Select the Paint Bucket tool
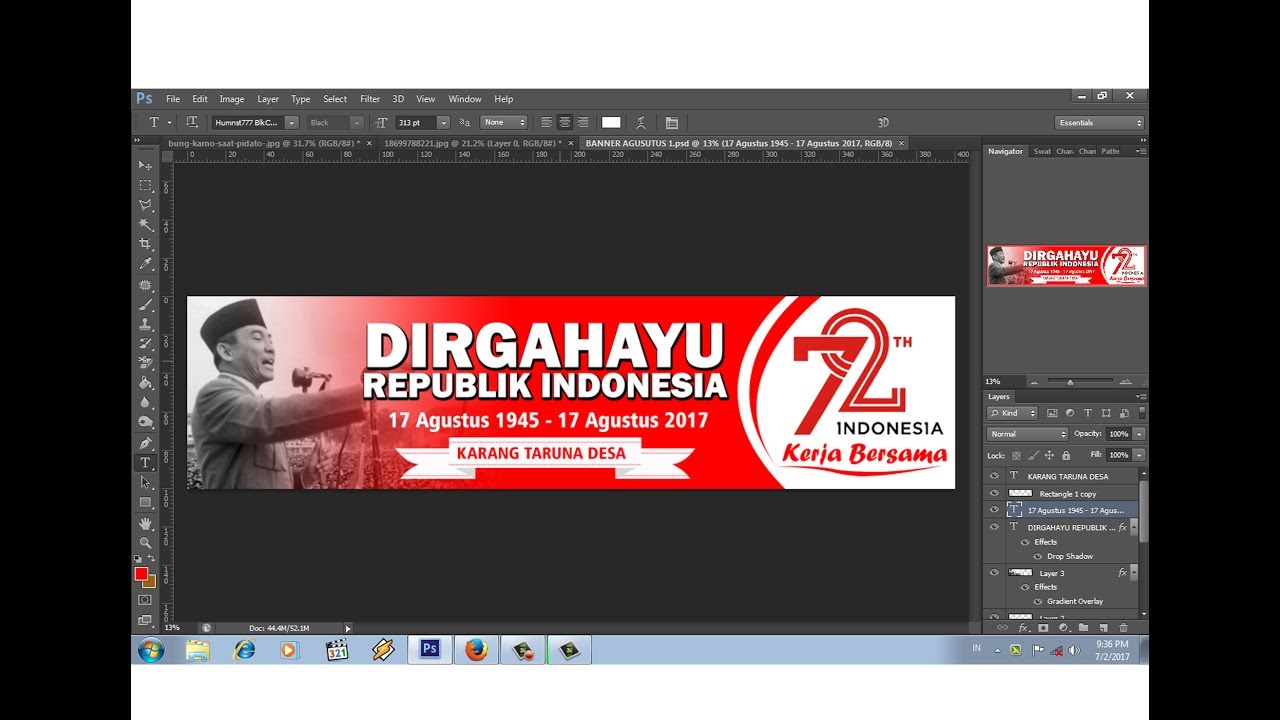The height and width of the screenshot is (720, 1280). [x=145, y=382]
